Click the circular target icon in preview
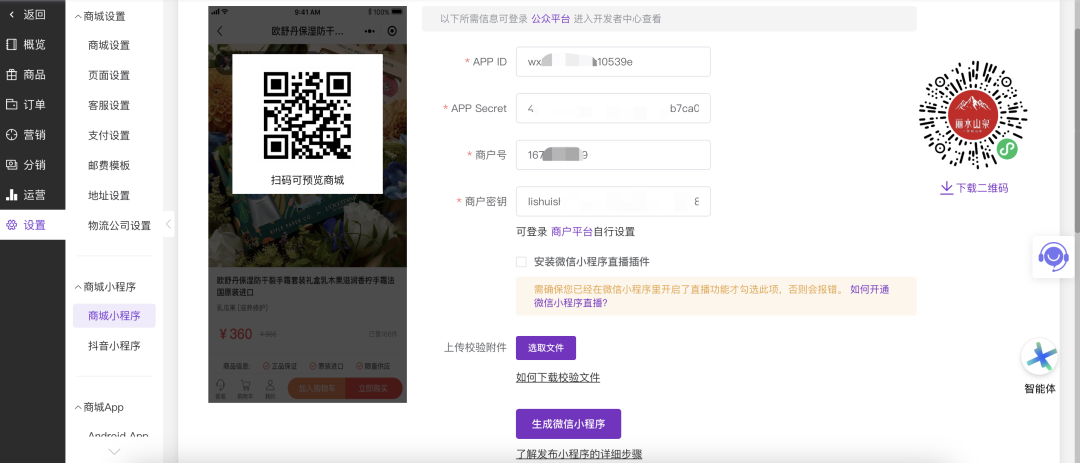The width and height of the screenshot is (1080, 463). [393, 31]
